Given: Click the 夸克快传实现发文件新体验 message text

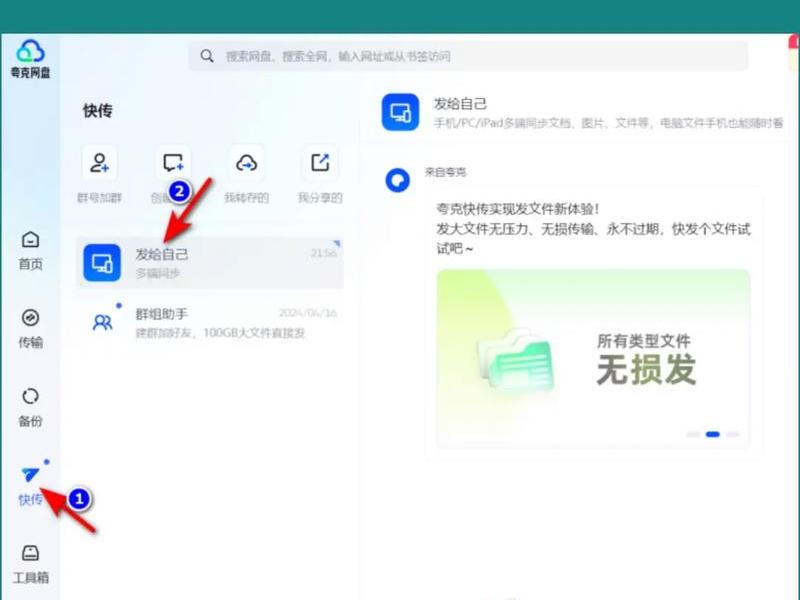Looking at the screenshot, I should tap(517, 209).
